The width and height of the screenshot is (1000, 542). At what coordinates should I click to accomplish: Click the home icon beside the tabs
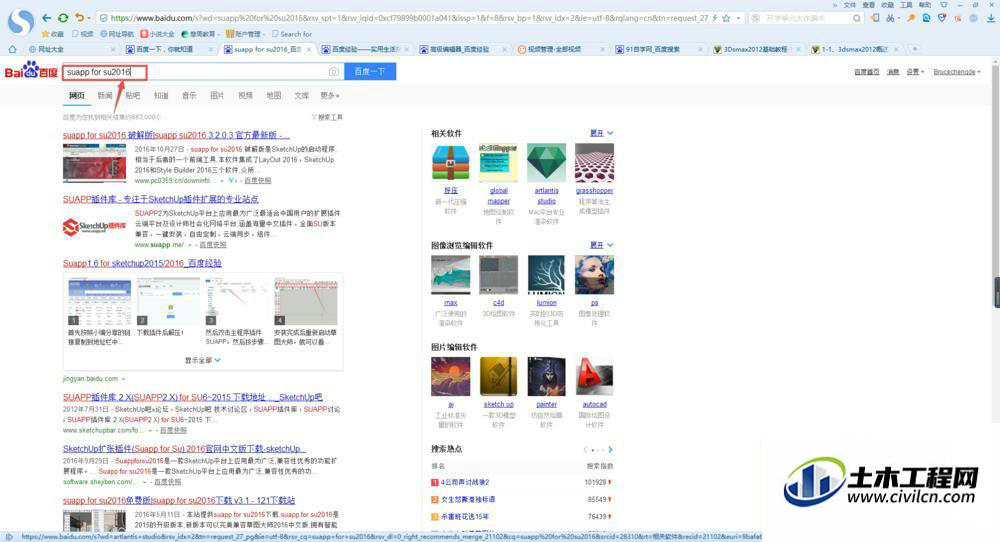(x=12, y=49)
